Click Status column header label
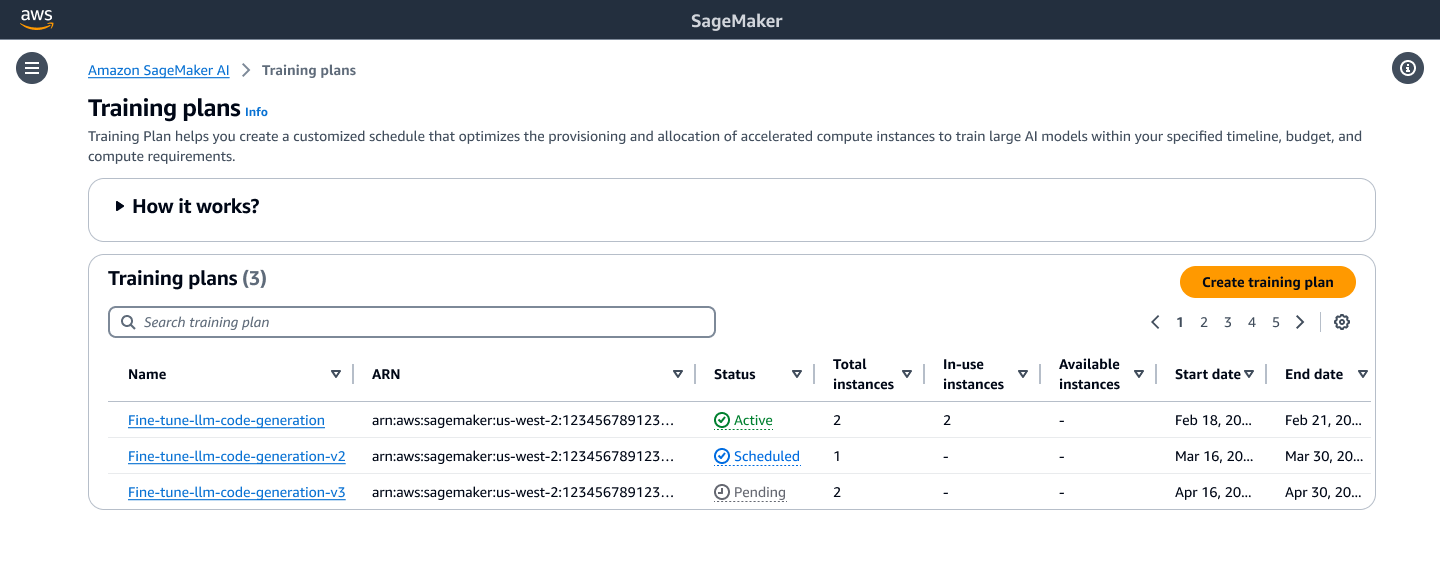The width and height of the screenshot is (1440, 566). click(x=735, y=375)
